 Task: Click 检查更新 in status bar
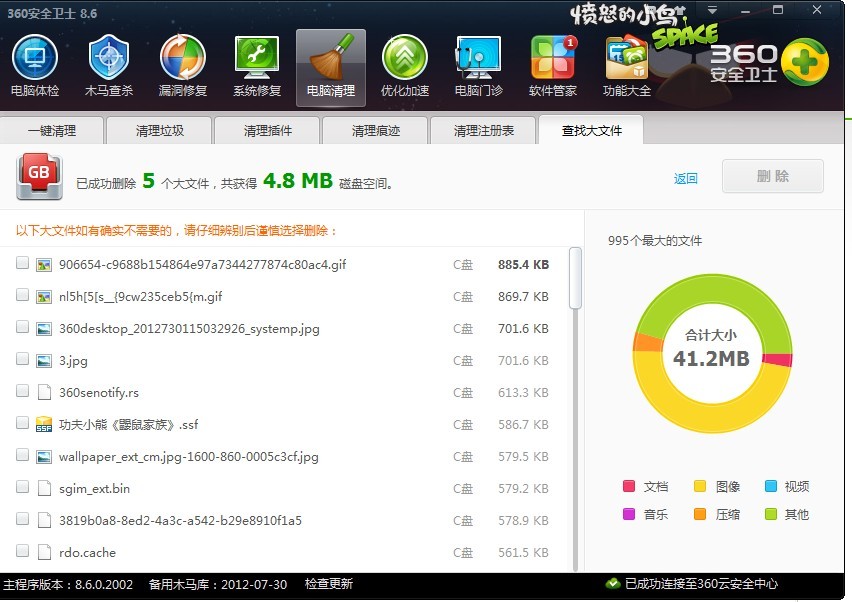(x=329, y=584)
